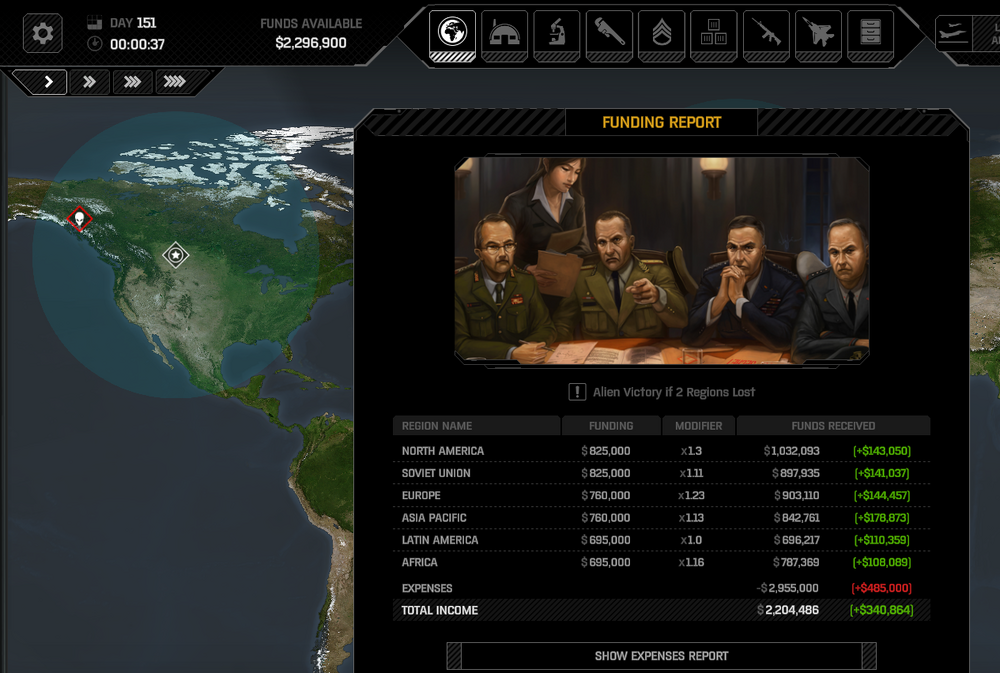
Task: Click Asia Pacific's $842,761 funds received
Action: point(797,518)
